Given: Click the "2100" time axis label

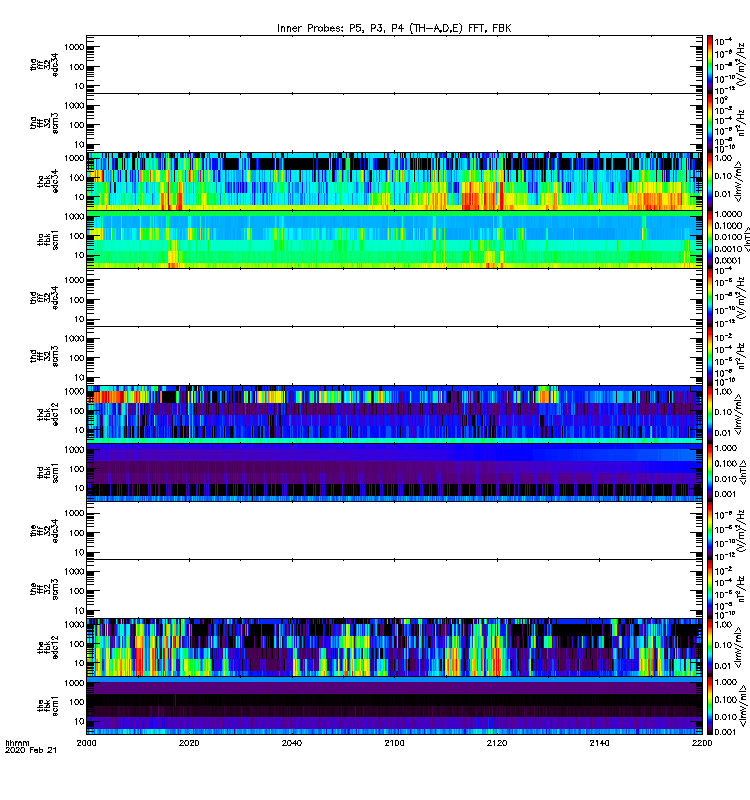Looking at the screenshot, I should click(394, 743).
